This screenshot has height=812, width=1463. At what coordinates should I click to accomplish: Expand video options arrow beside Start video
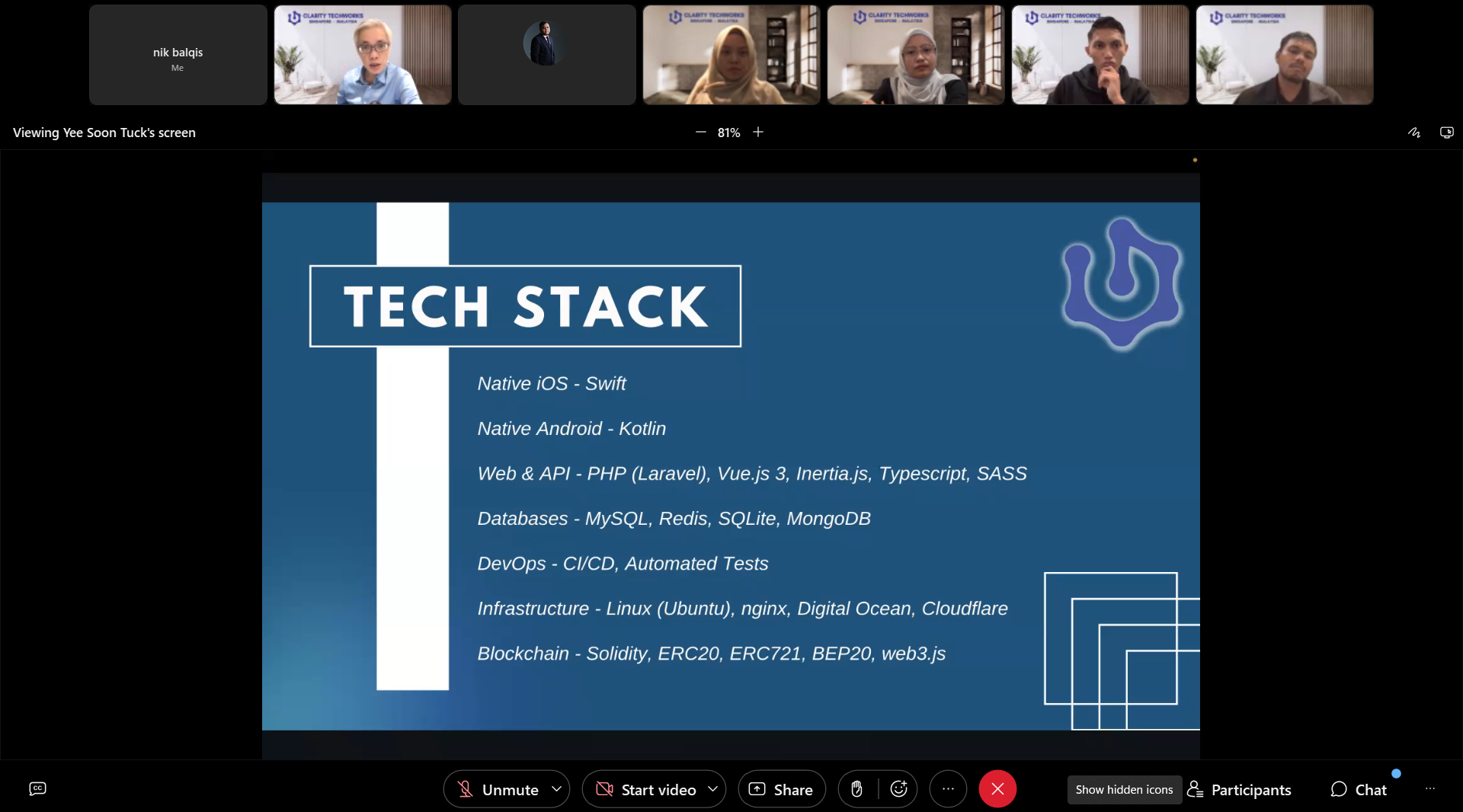tap(712, 789)
